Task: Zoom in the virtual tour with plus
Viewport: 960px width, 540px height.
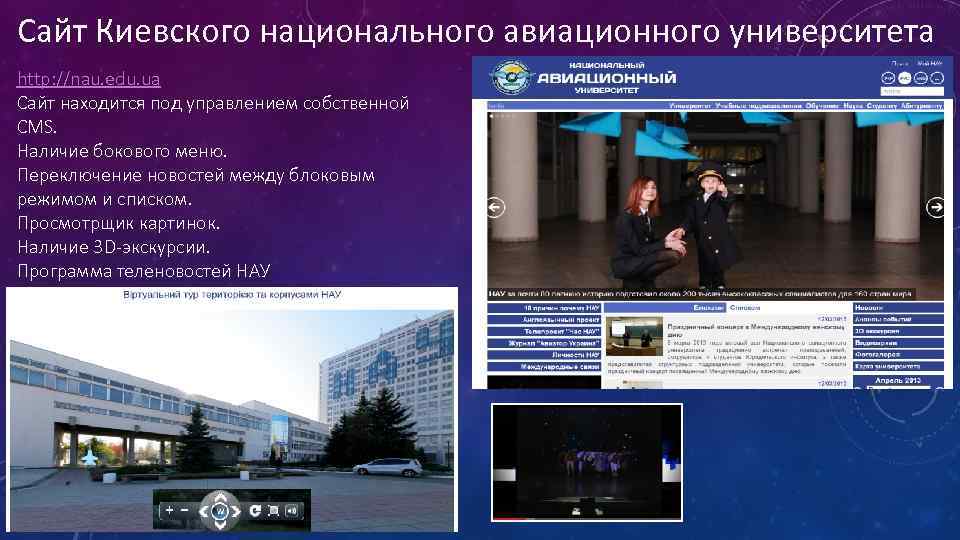Action: click(170, 509)
